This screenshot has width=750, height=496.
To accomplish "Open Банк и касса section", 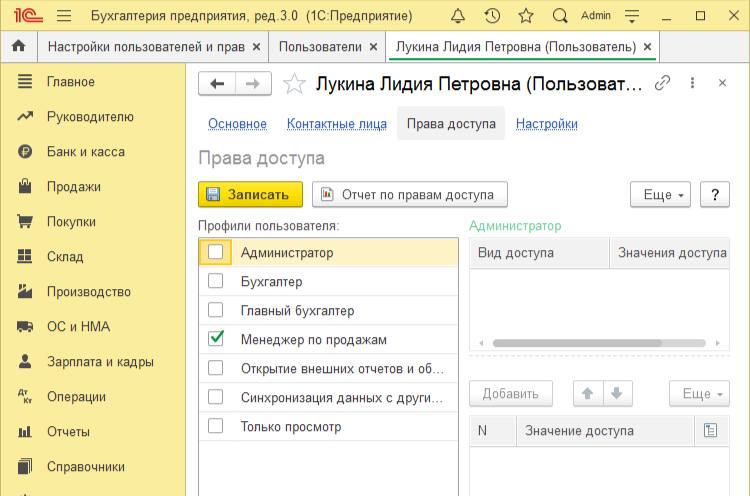I will click(x=86, y=152).
